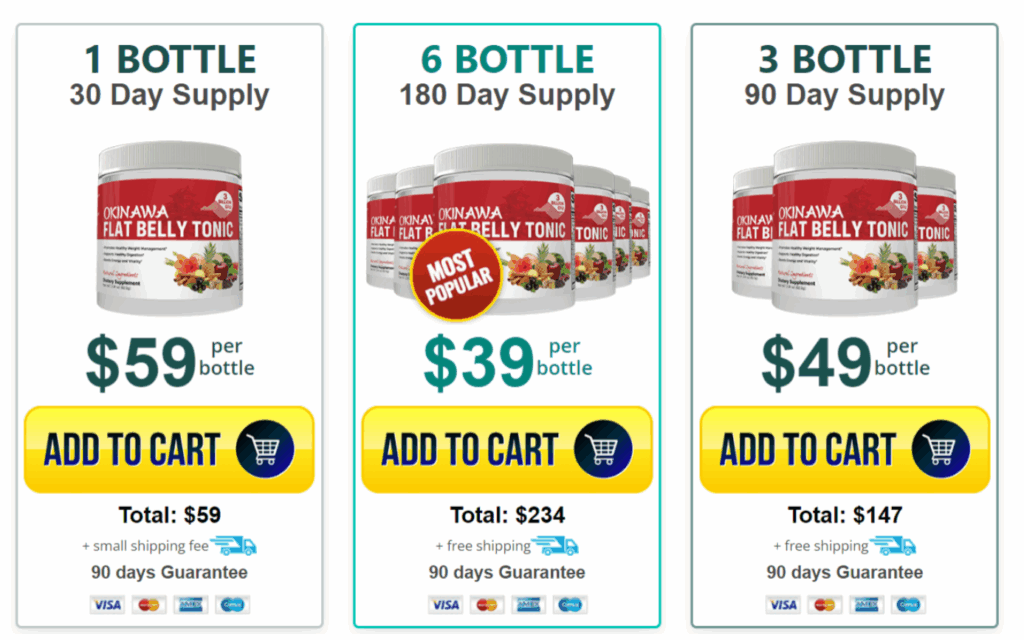Viewport: 1024px width, 640px height.
Task: Click the cart icon in 3 Bottle card
Action: click(941, 449)
